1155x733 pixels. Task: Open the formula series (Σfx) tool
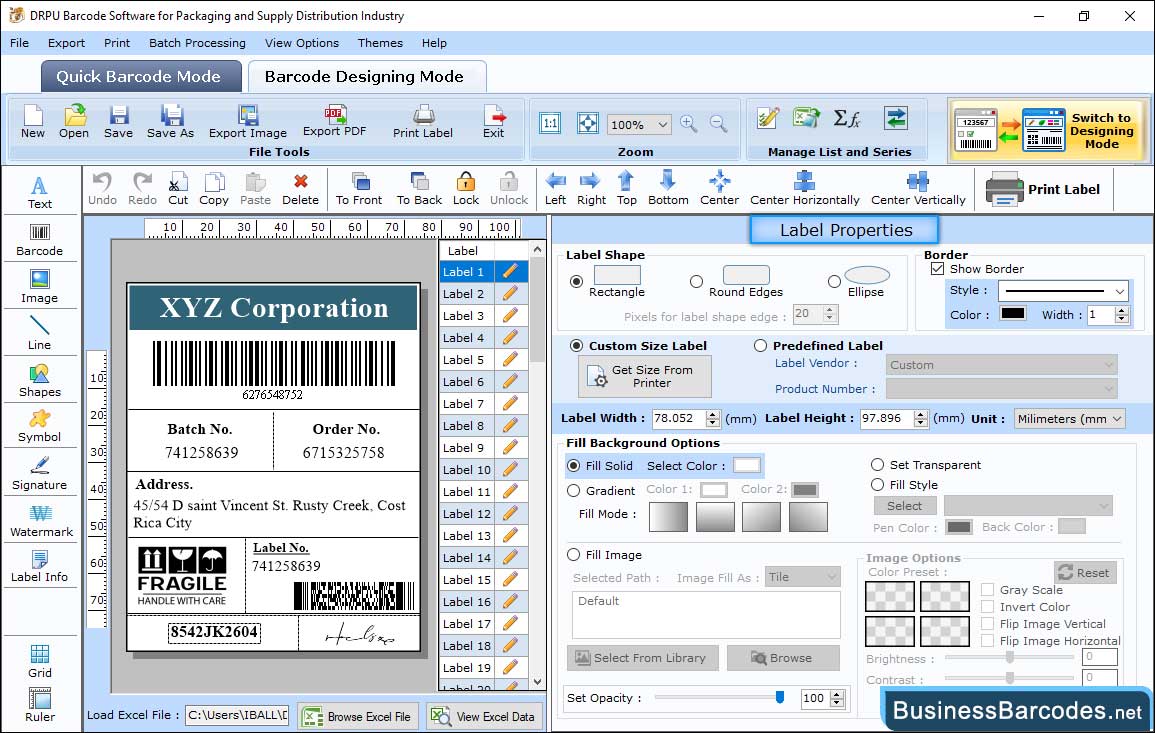click(x=846, y=118)
